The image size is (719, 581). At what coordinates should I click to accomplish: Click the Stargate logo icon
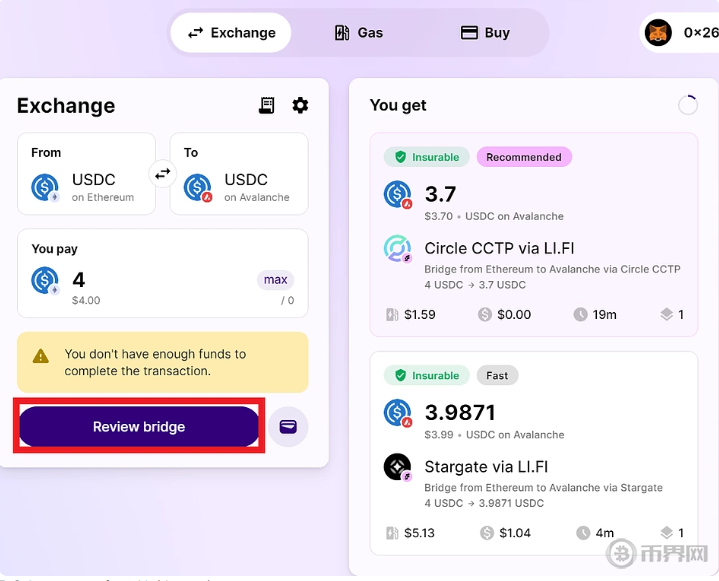(x=398, y=467)
